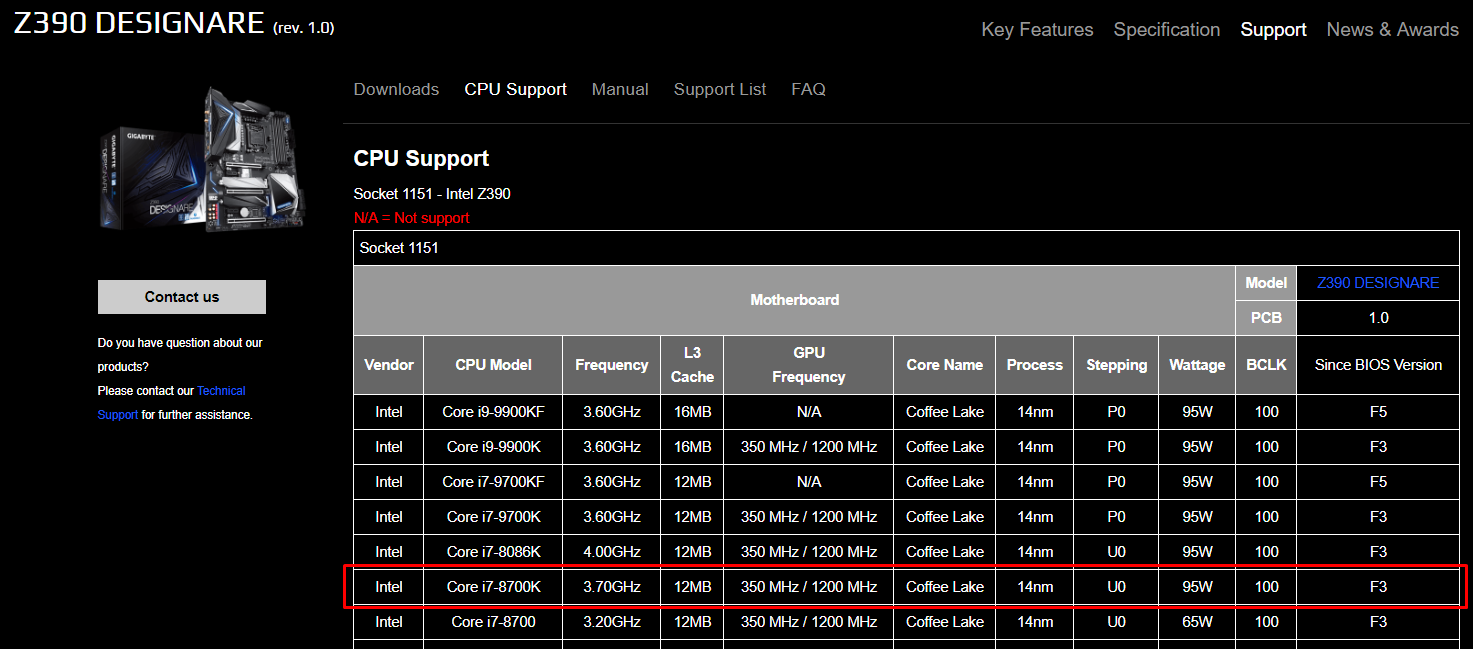
Task: Click the Stepping column header
Action: click(x=1117, y=365)
